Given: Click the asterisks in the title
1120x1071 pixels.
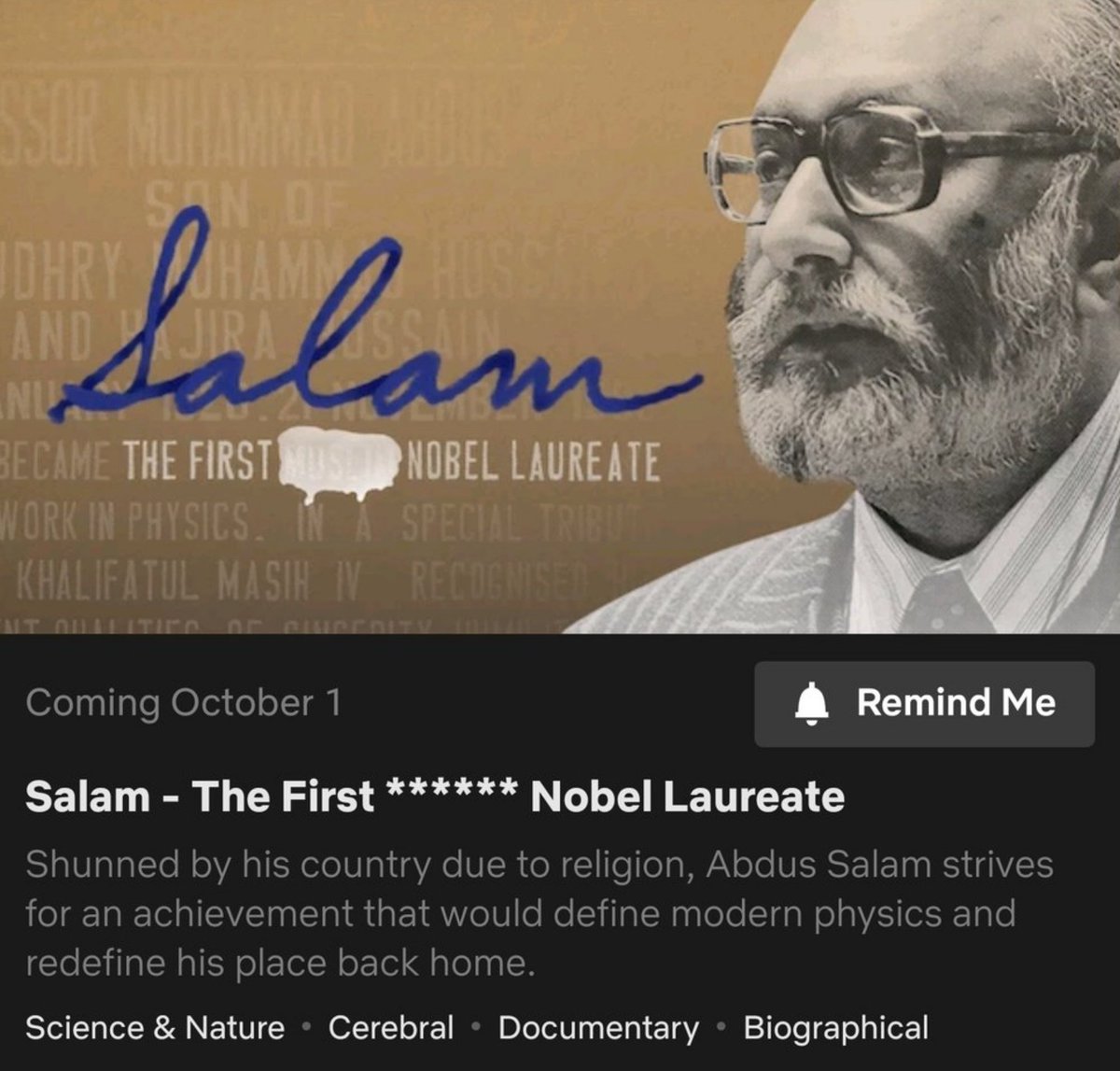Looking at the screenshot, I should [x=452, y=792].
